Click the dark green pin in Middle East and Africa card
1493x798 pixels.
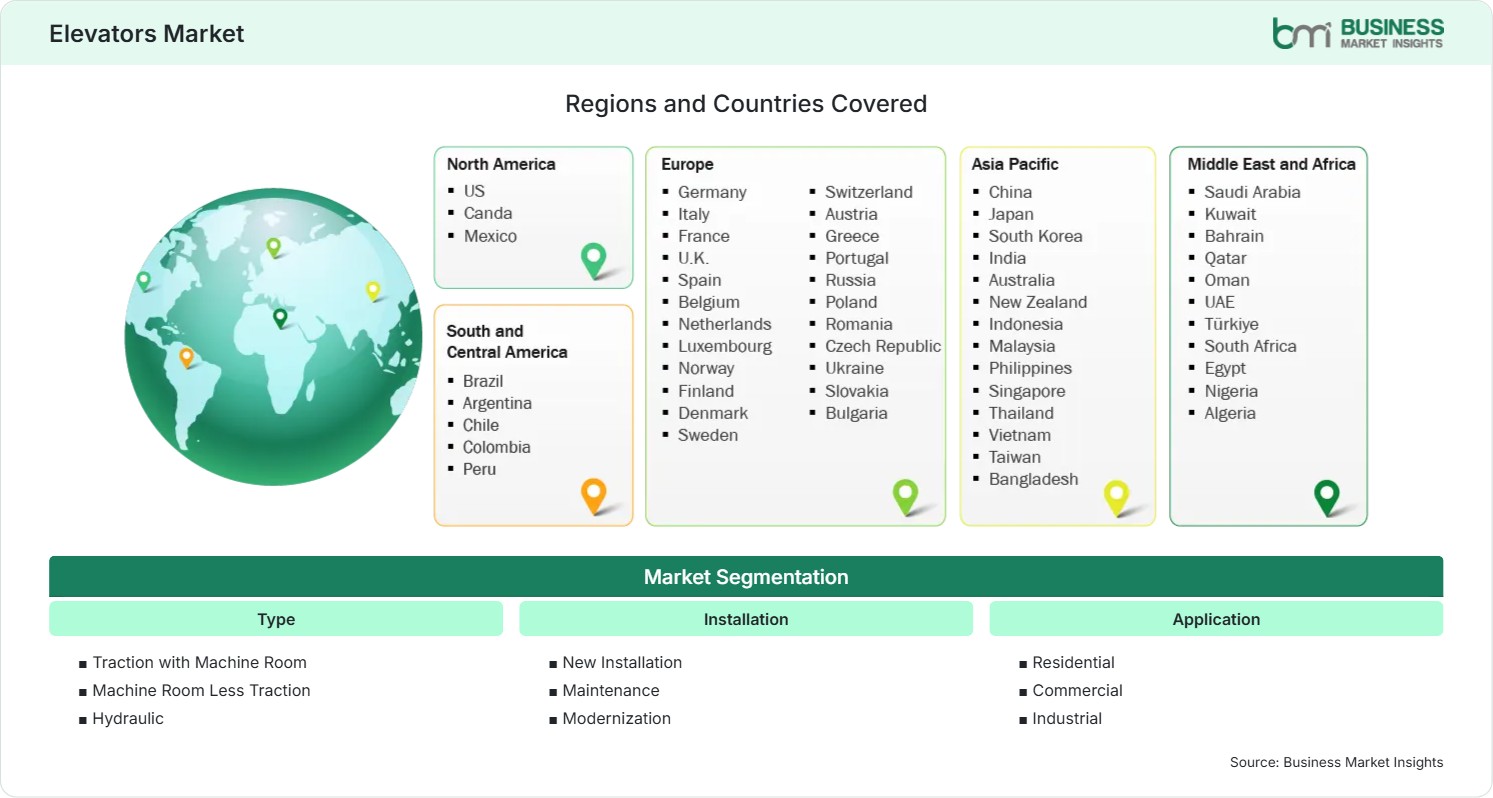pyautogui.click(x=1327, y=497)
